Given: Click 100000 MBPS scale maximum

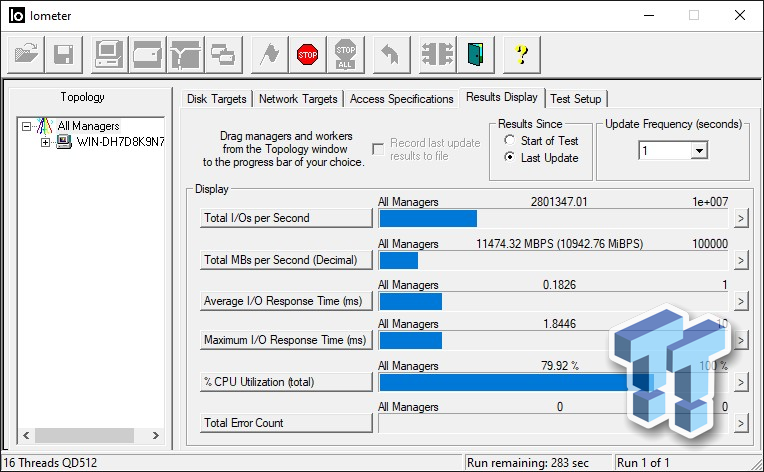Looking at the screenshot, I should (710, 244).
